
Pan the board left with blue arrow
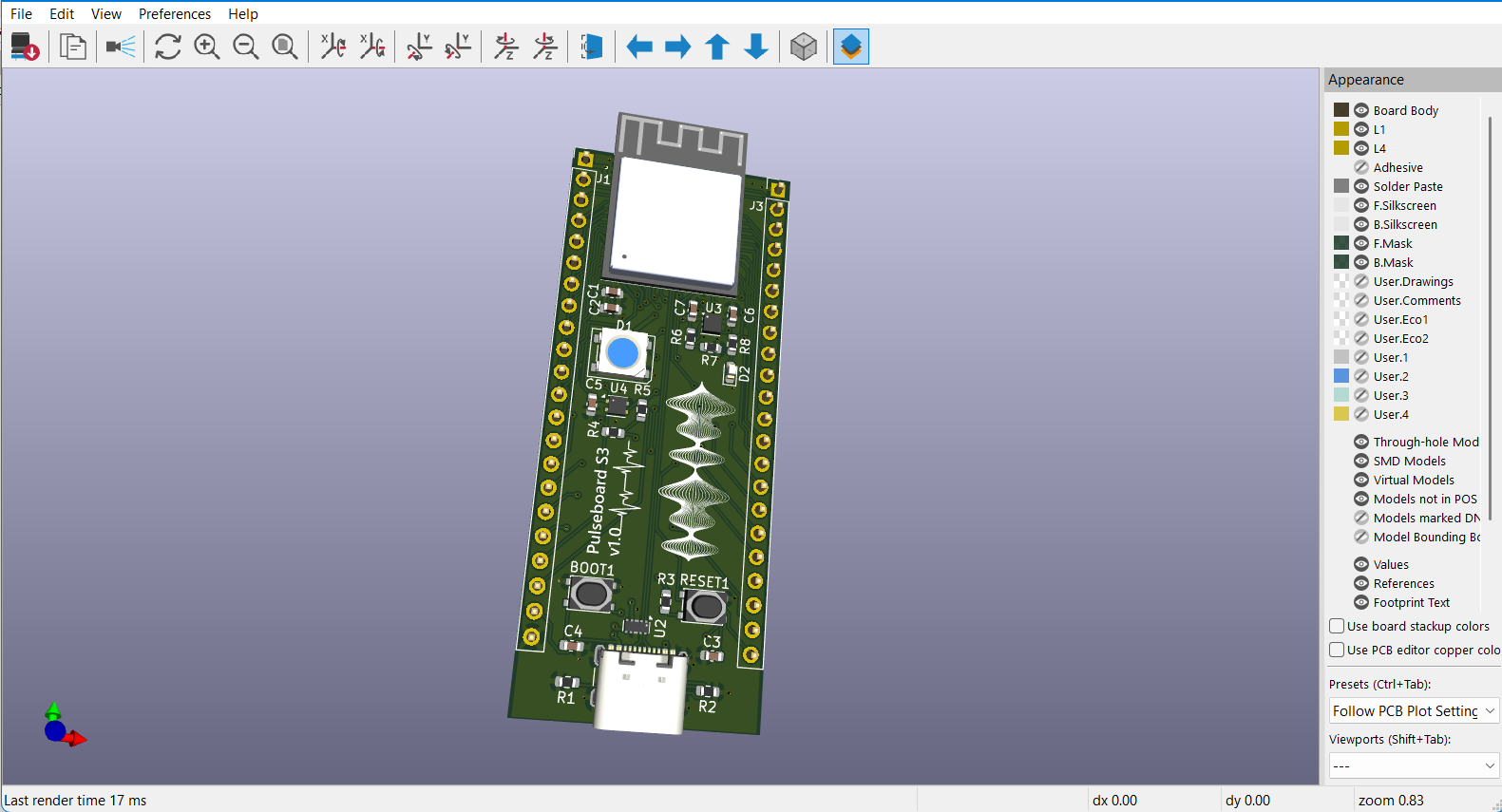tap(639, 47)
